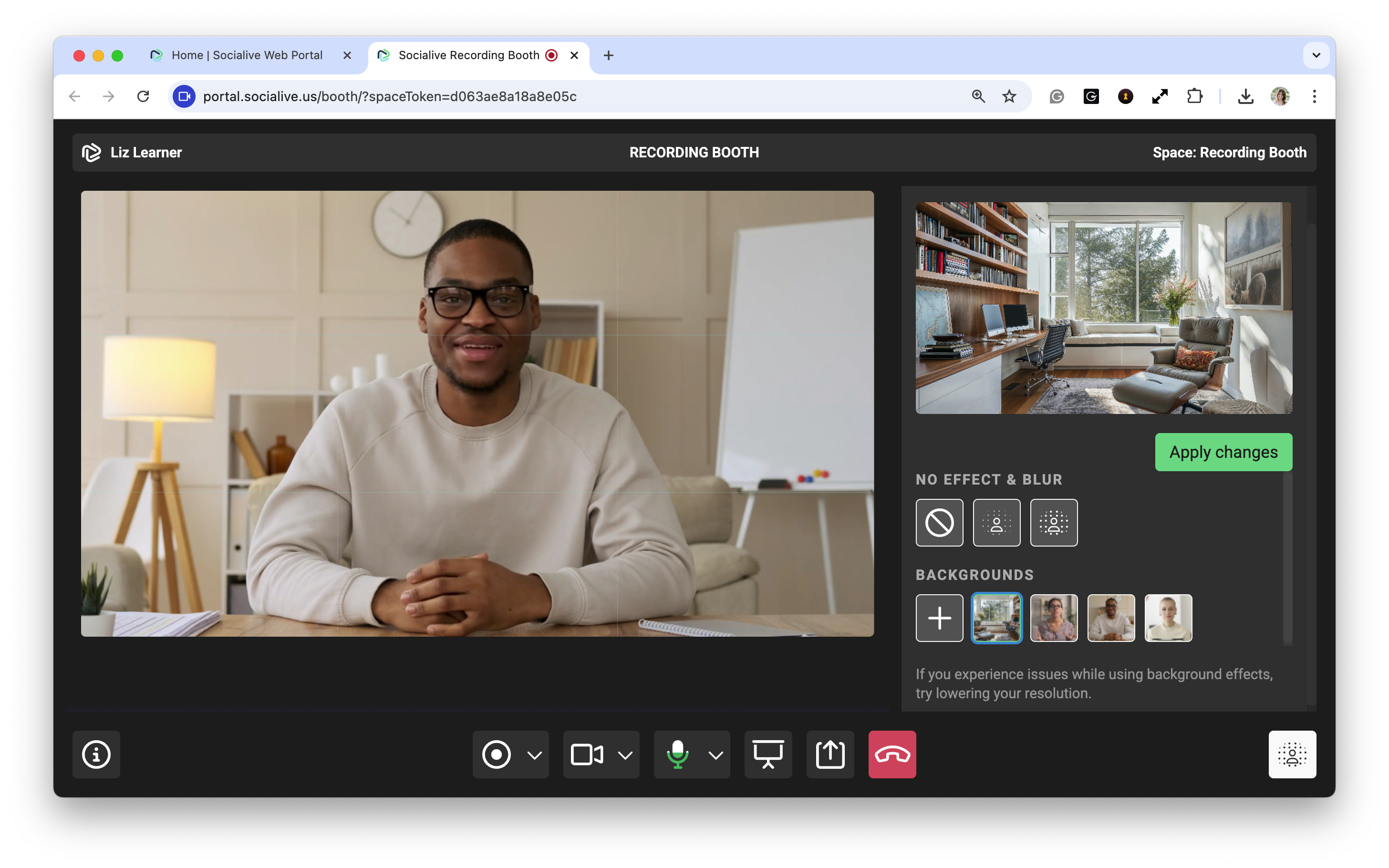Image resolution: width=1389 pixels, height=868 pixels.
Task: Select the light blur effect
Action: 996,522
